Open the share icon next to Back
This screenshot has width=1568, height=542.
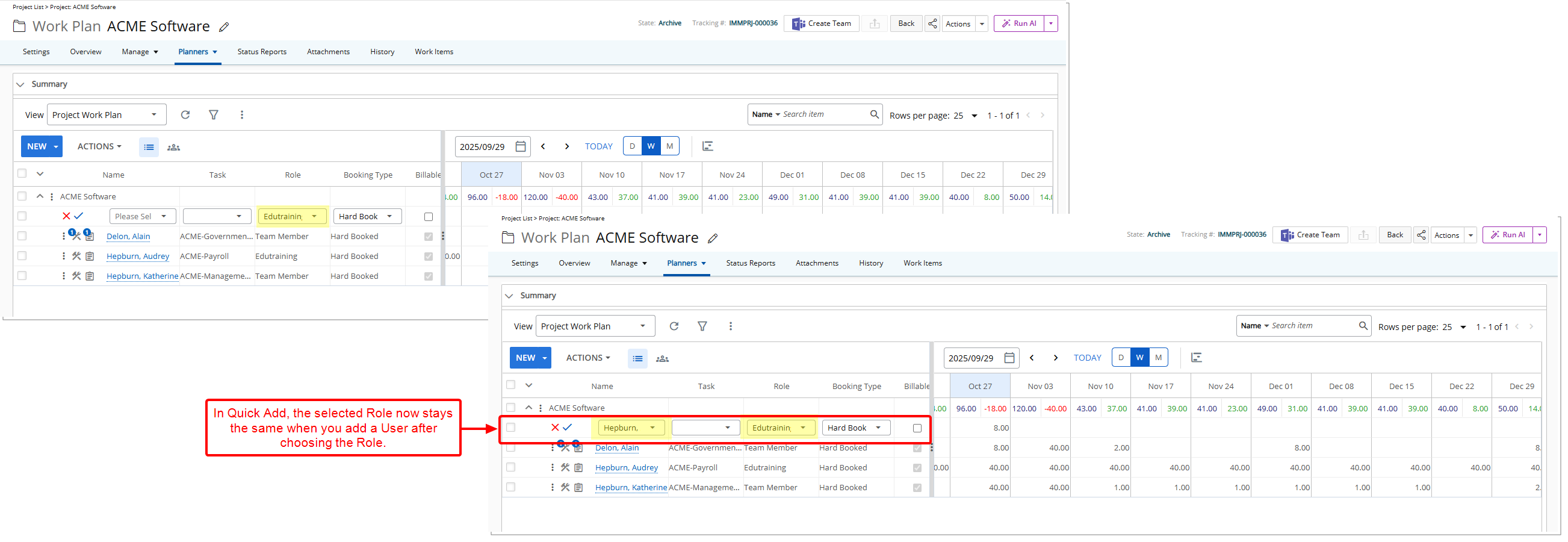pyautogui.click(x=1421, y=234)
